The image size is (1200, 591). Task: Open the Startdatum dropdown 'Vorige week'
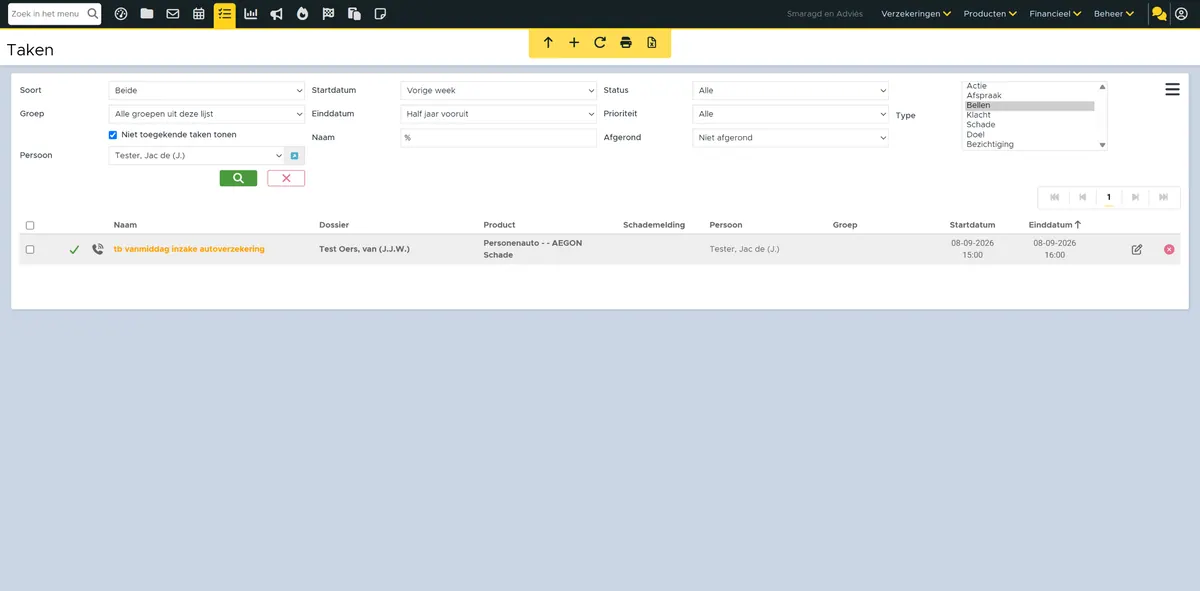pyautogui.click(x=498, y=91)
